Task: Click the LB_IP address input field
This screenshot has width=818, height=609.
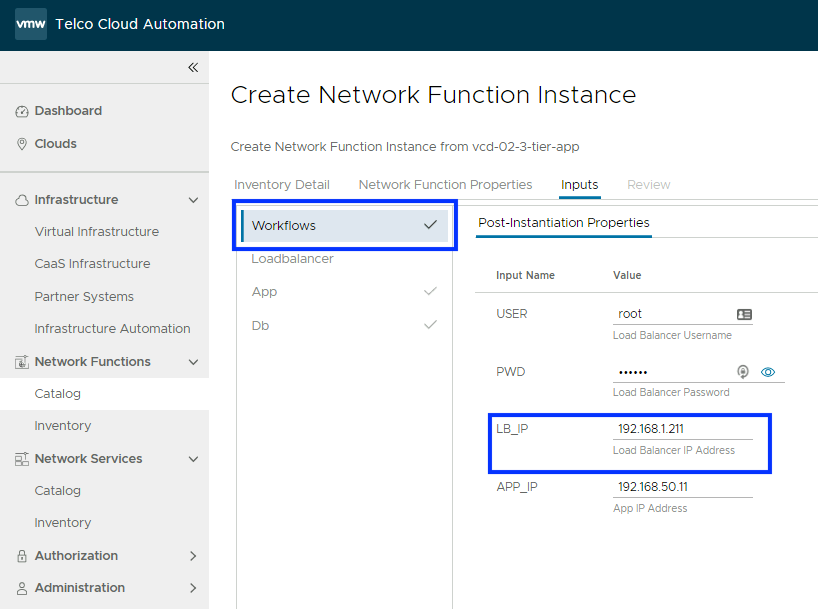Action: (682, 429)
